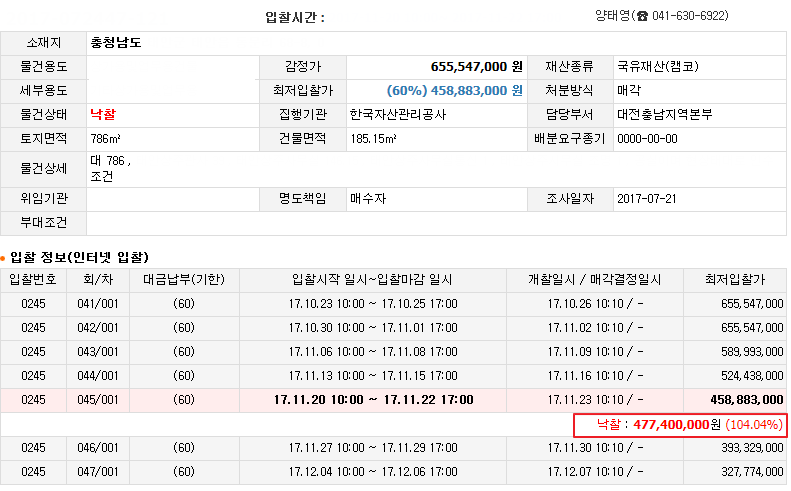Click the orange bullet before 입찰 정보 heading
This screenshot has width=791, height=491.
click(x=3, y=259)
